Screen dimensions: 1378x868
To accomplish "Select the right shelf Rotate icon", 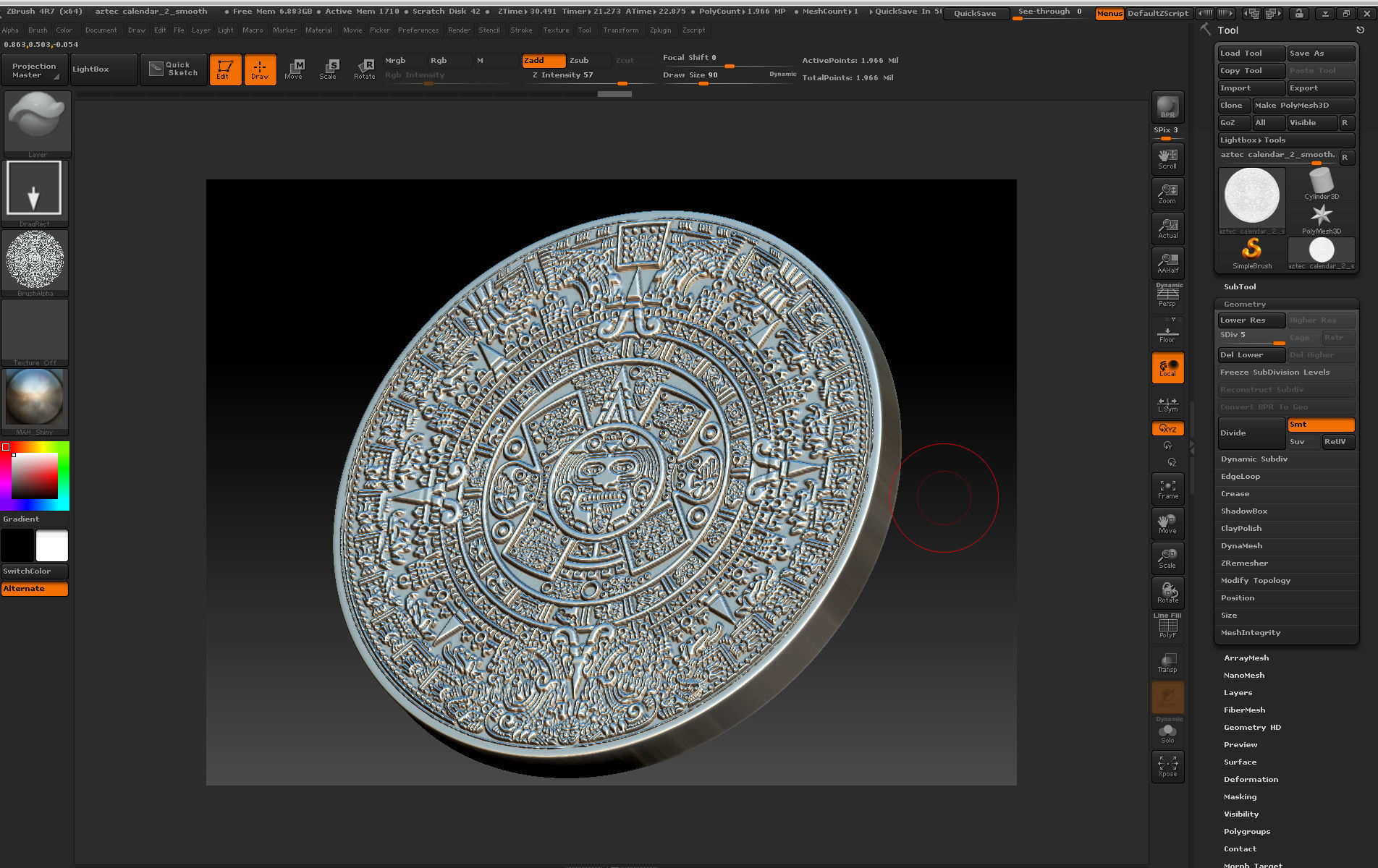I will tap(1167, 593).
